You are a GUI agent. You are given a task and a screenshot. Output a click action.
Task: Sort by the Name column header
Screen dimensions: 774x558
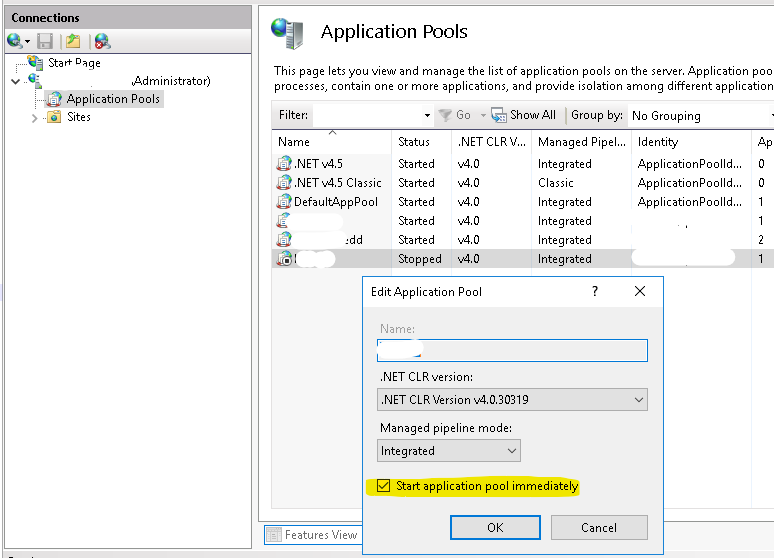[x=331, y=142]
